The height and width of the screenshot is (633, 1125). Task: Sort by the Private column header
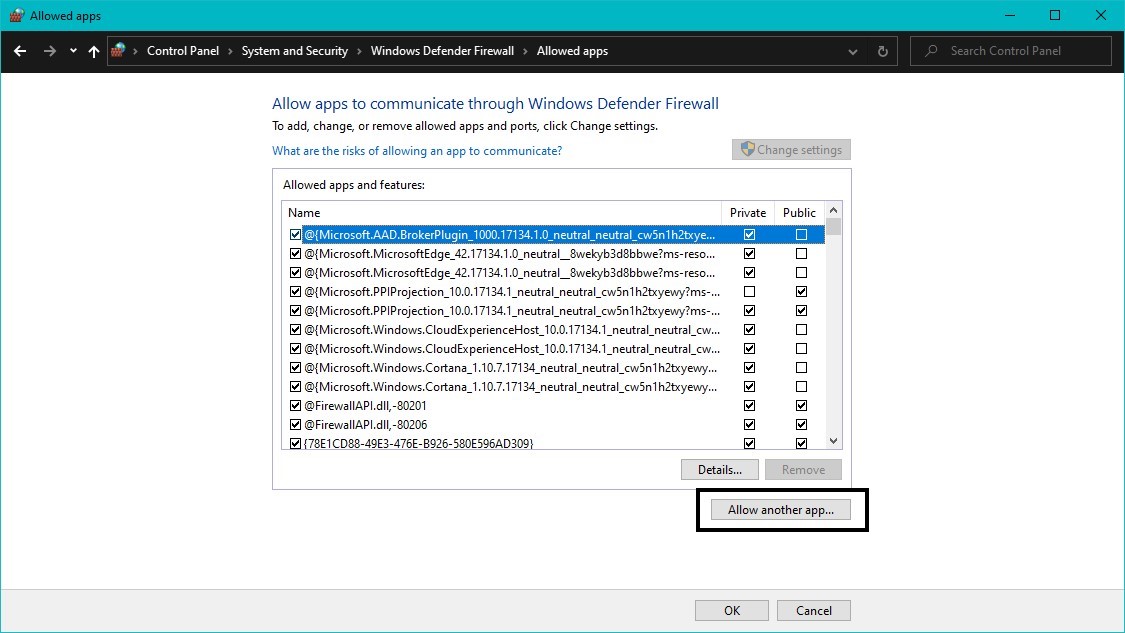click(748, 212)
